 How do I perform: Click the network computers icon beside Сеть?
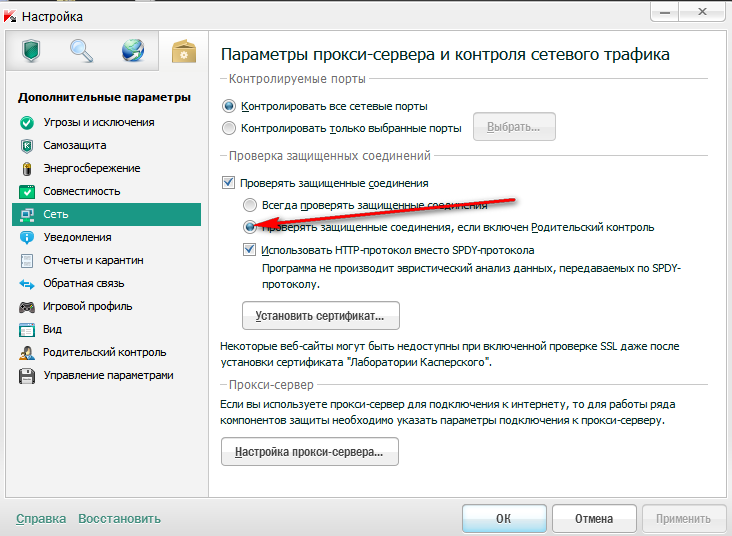click(27, 214)
